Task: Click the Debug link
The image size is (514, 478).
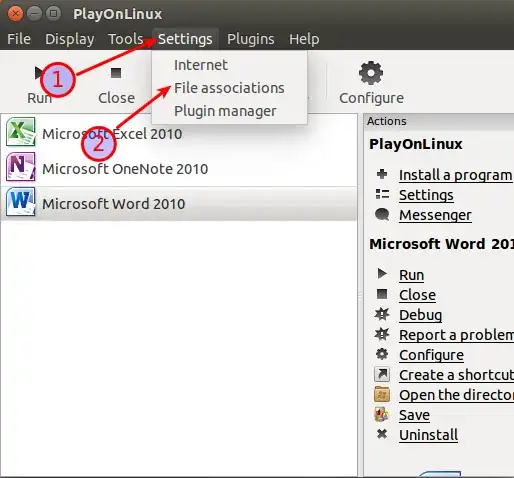Action: [x=421, y=315]
